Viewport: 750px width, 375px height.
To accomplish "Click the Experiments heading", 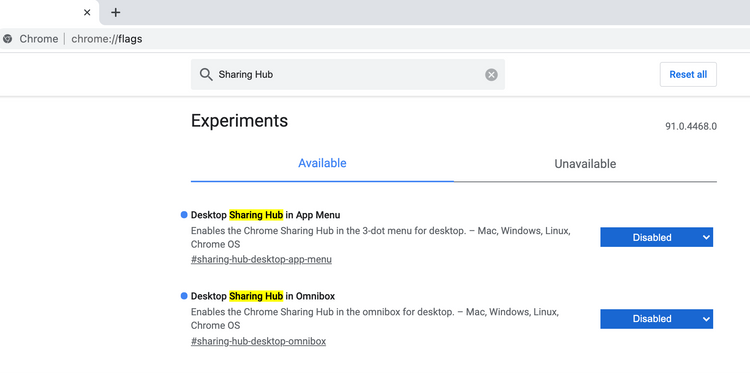I will click(239, 121).
